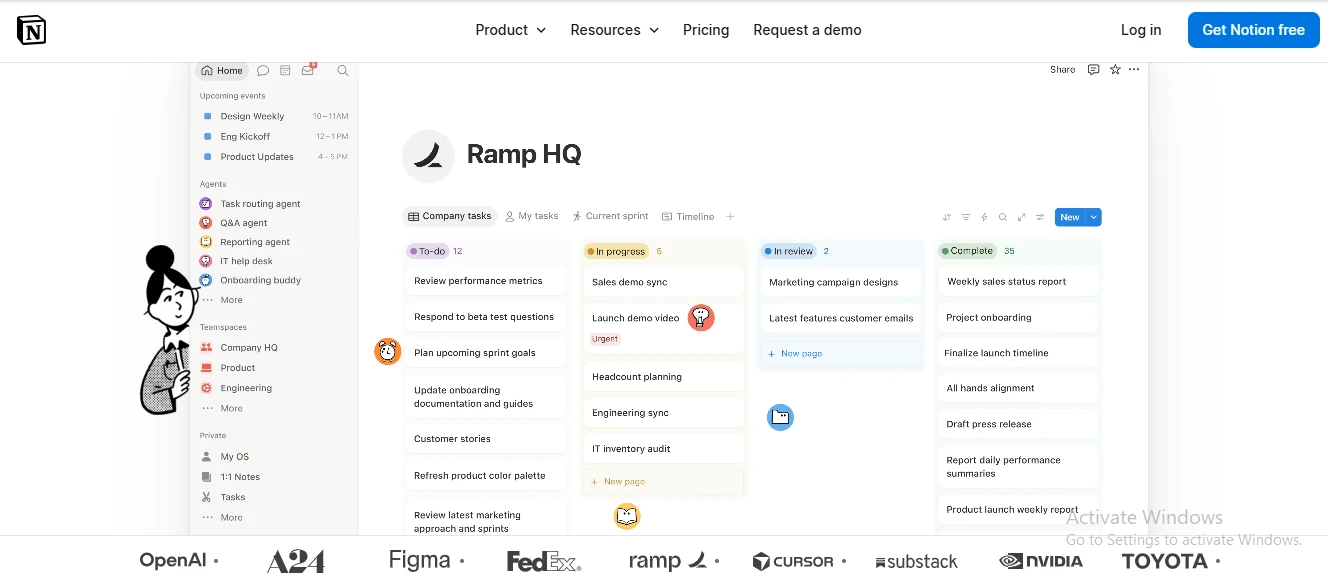Viewport: 1328px width, 576px height.
Task: Click the yellow In progress status pill
Action: (617, 252)
